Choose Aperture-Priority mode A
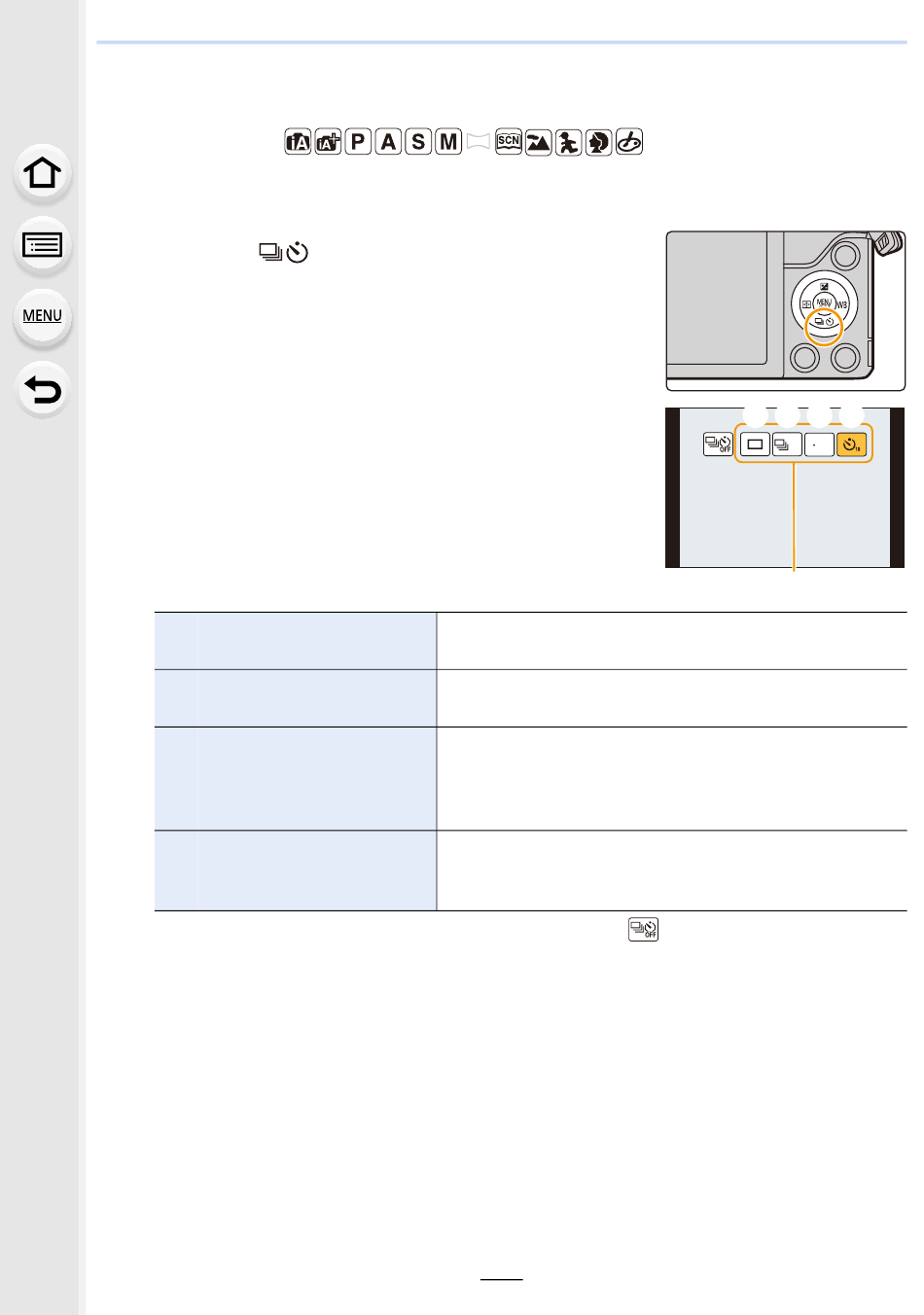The image size is (924, 1315). tap(388, 142)
